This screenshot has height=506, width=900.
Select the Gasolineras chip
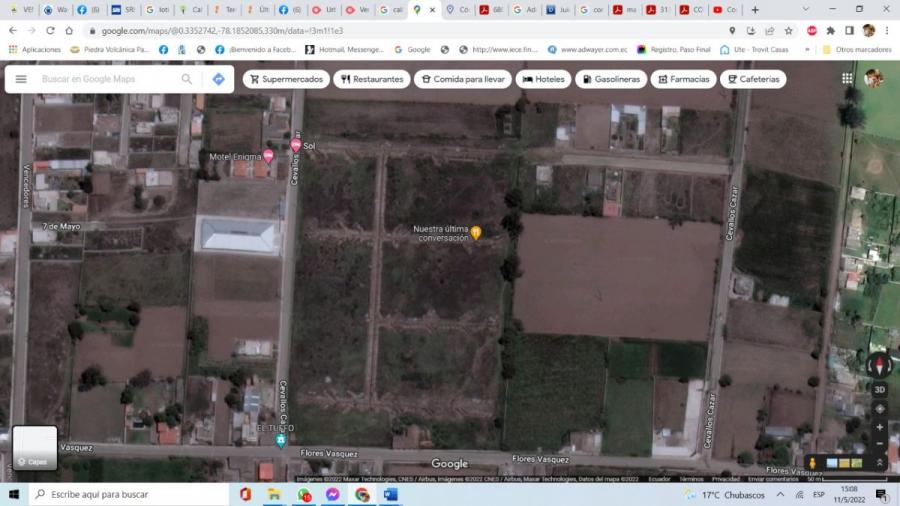pos(611,79)
